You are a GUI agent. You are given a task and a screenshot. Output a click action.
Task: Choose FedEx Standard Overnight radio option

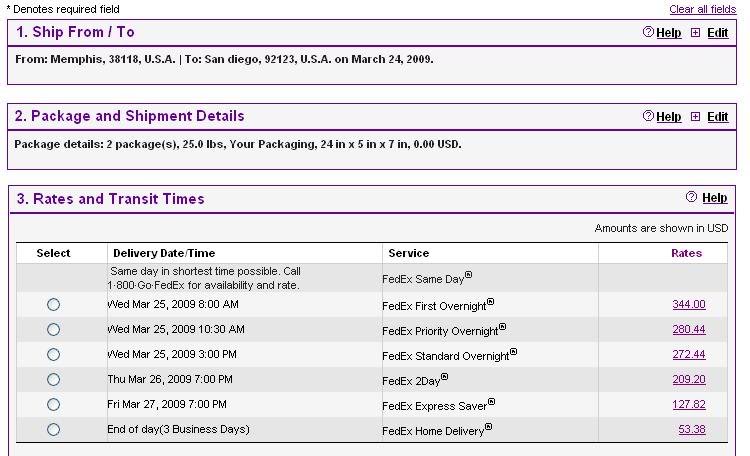pos(54,354)
